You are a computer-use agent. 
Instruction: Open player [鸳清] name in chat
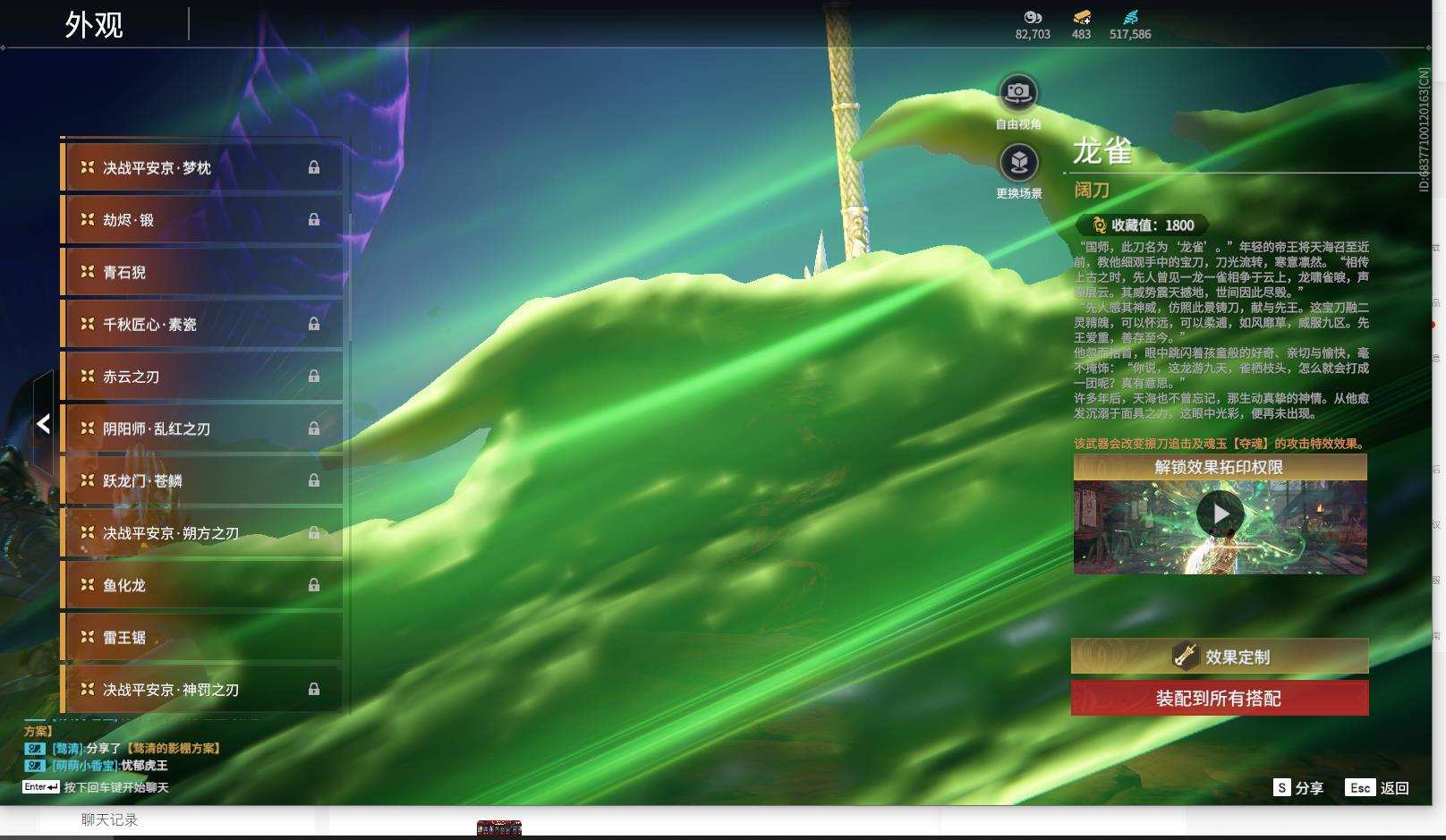pos(67,749)
